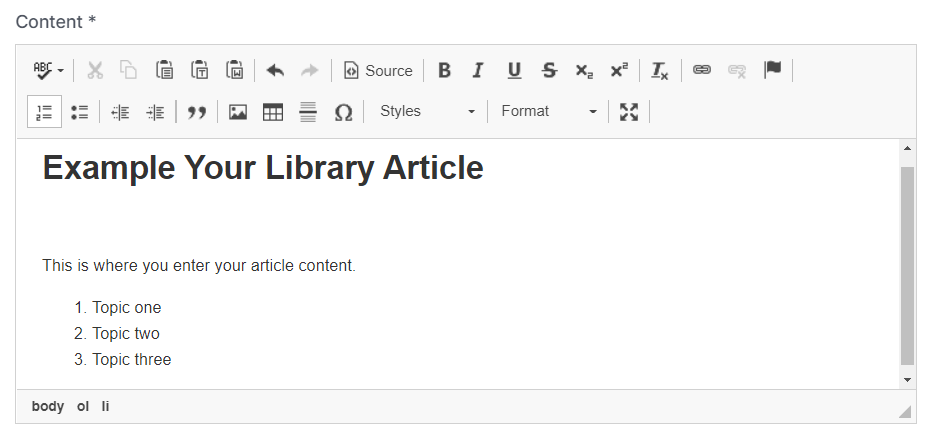
Task: Undo the last edit
Action: 275,71
